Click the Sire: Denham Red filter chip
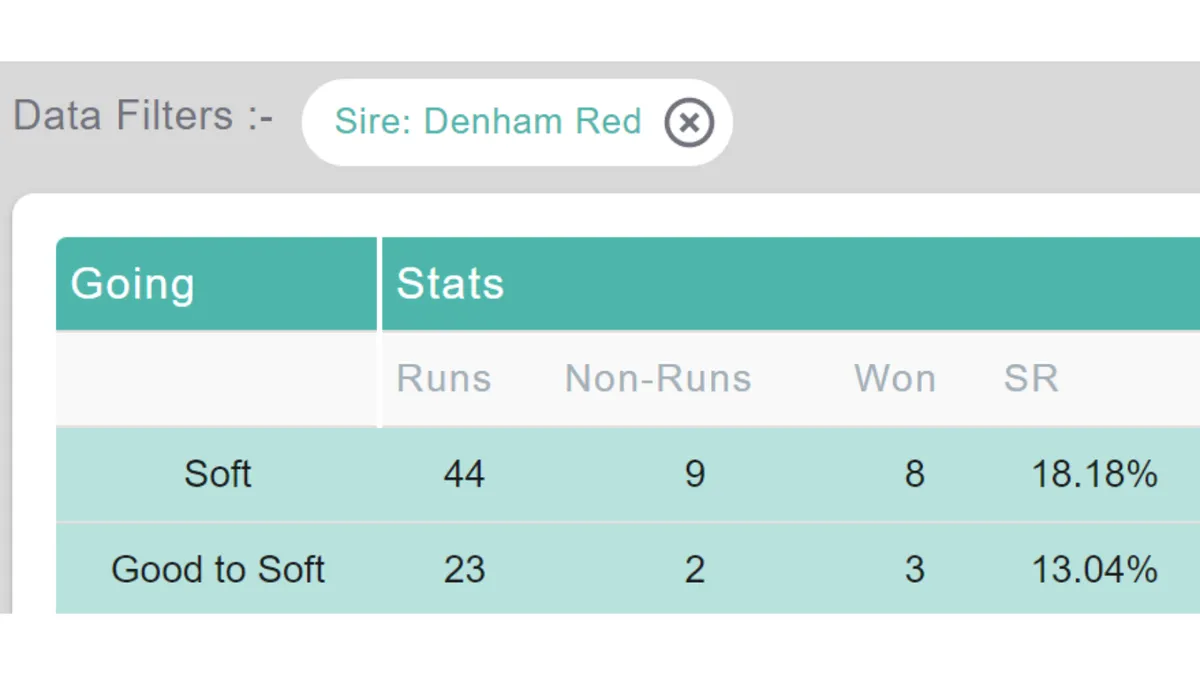Screen dimensions: 1200x675 click(517, 123)
